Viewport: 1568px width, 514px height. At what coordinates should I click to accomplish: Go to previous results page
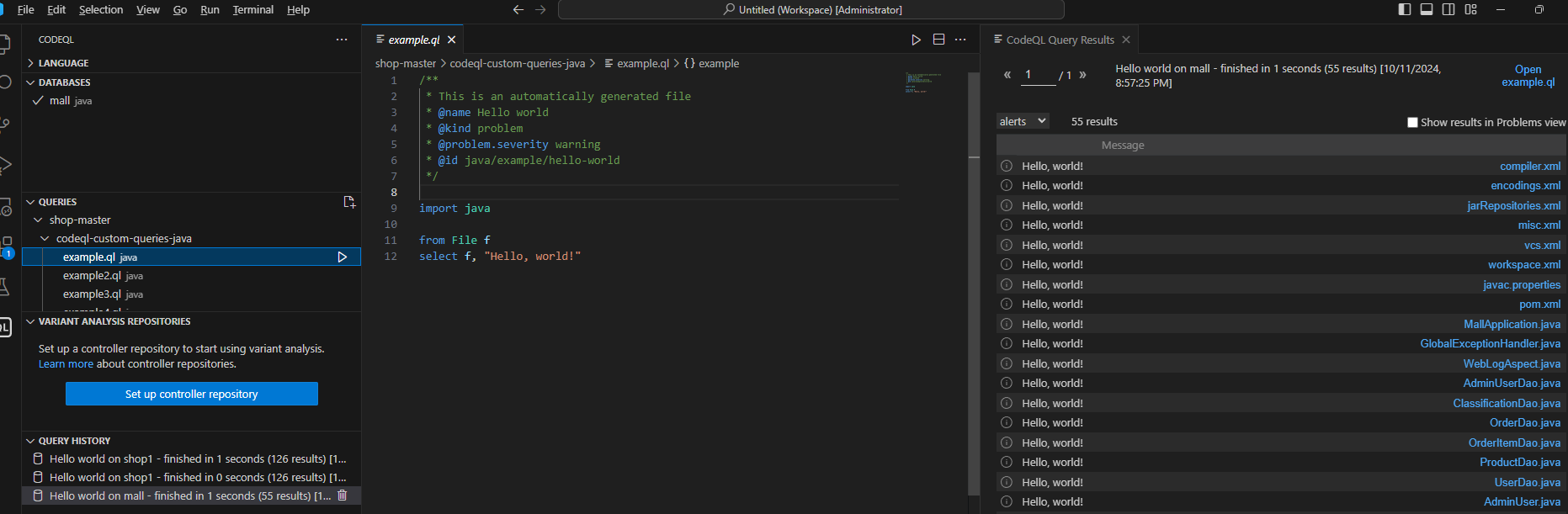pos(1007,75)
